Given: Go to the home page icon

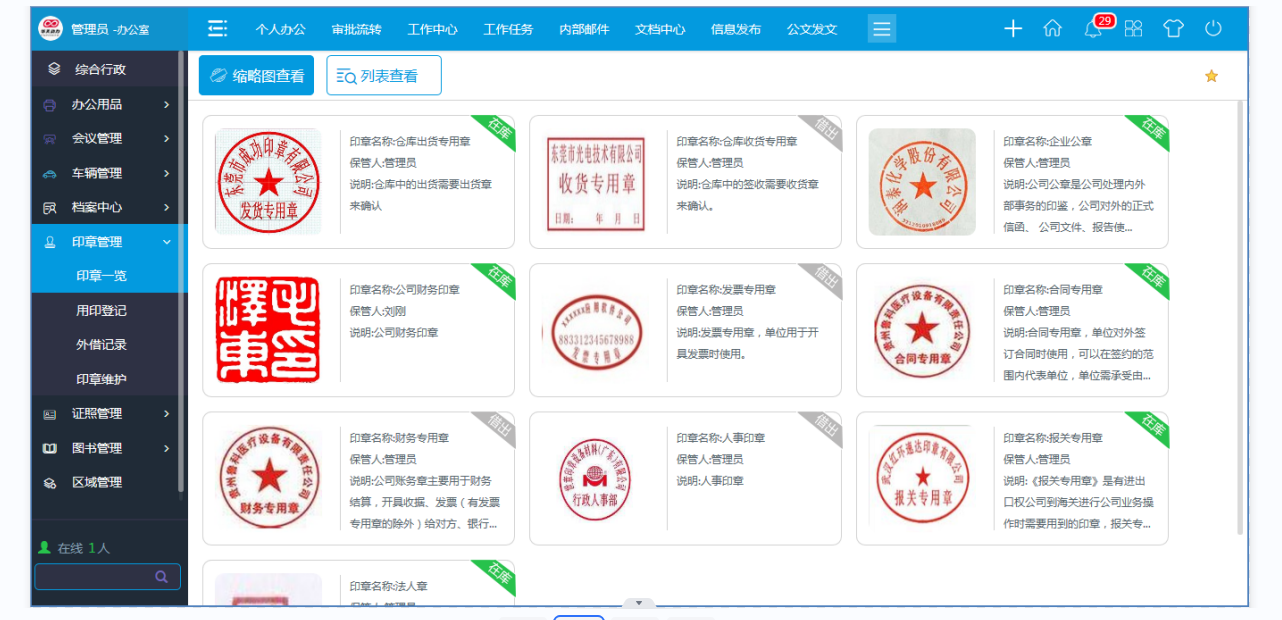Looking at the screenshot, I should pyautogui.click(x=1052, y=29).
